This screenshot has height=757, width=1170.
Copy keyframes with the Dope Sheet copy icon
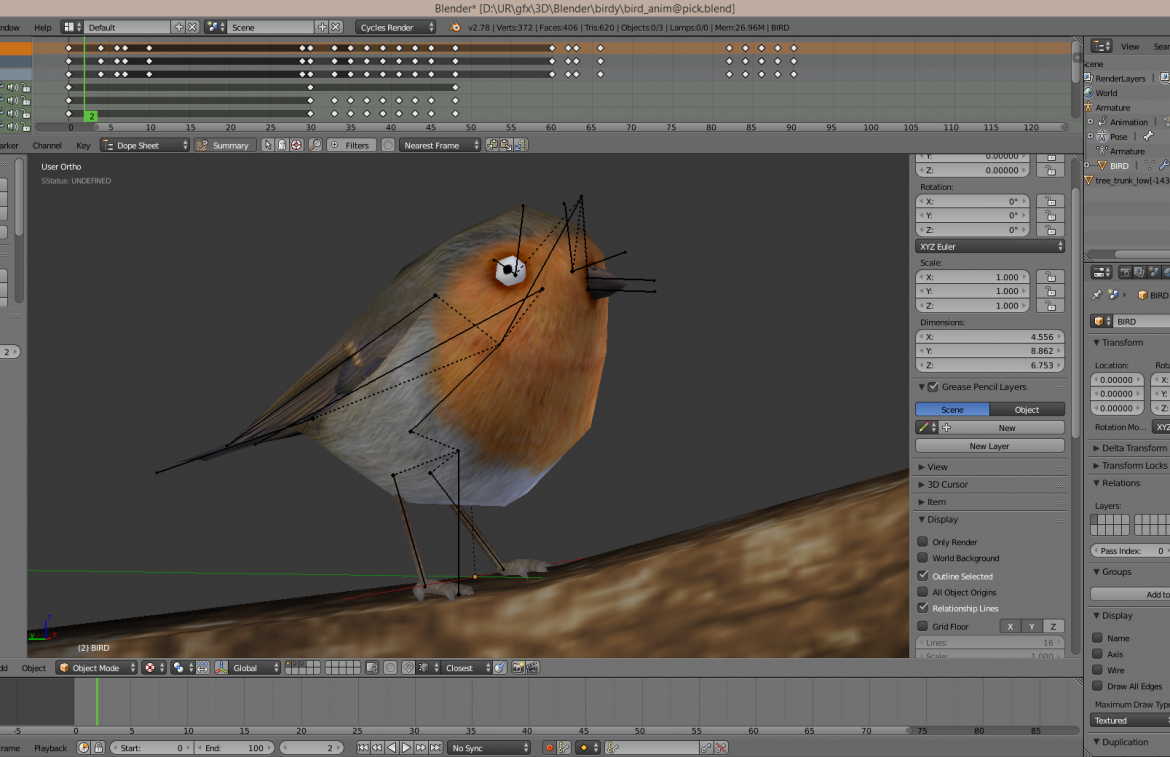tap(492, 145)
